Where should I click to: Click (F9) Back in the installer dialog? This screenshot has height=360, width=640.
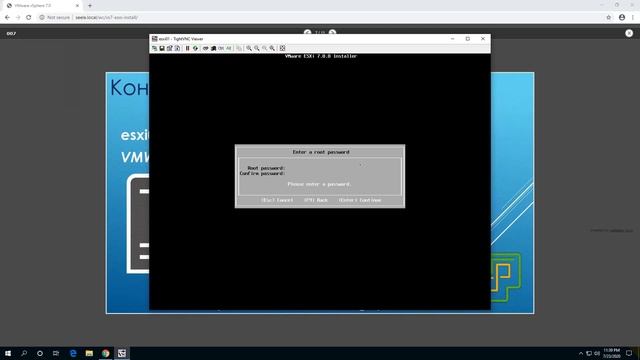316,200
